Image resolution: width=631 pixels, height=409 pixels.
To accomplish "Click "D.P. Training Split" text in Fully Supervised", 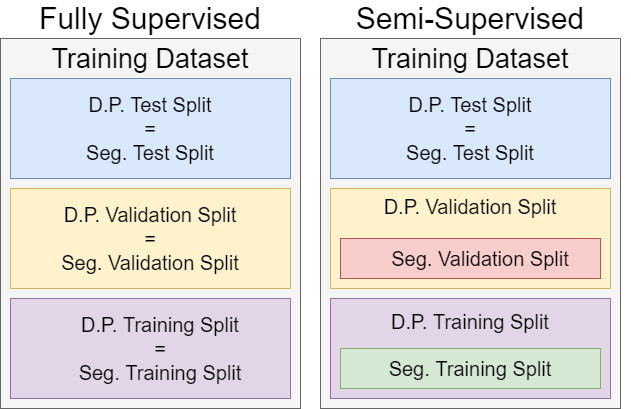I will click(x=160, y=325).
